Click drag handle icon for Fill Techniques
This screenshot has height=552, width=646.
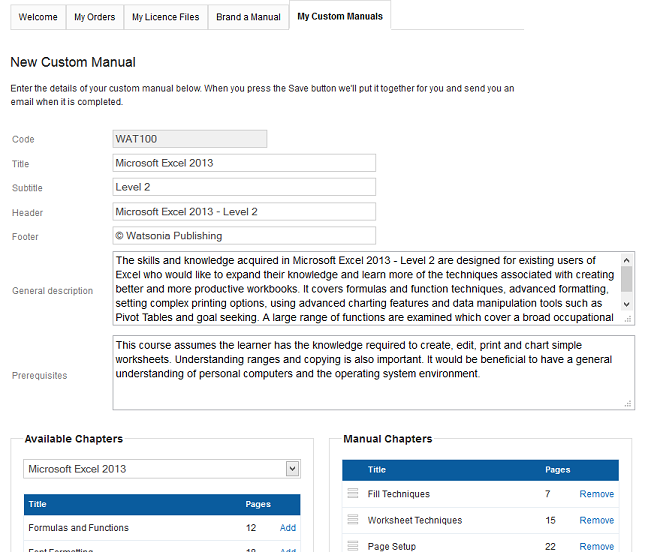click(x=353, y=493)
